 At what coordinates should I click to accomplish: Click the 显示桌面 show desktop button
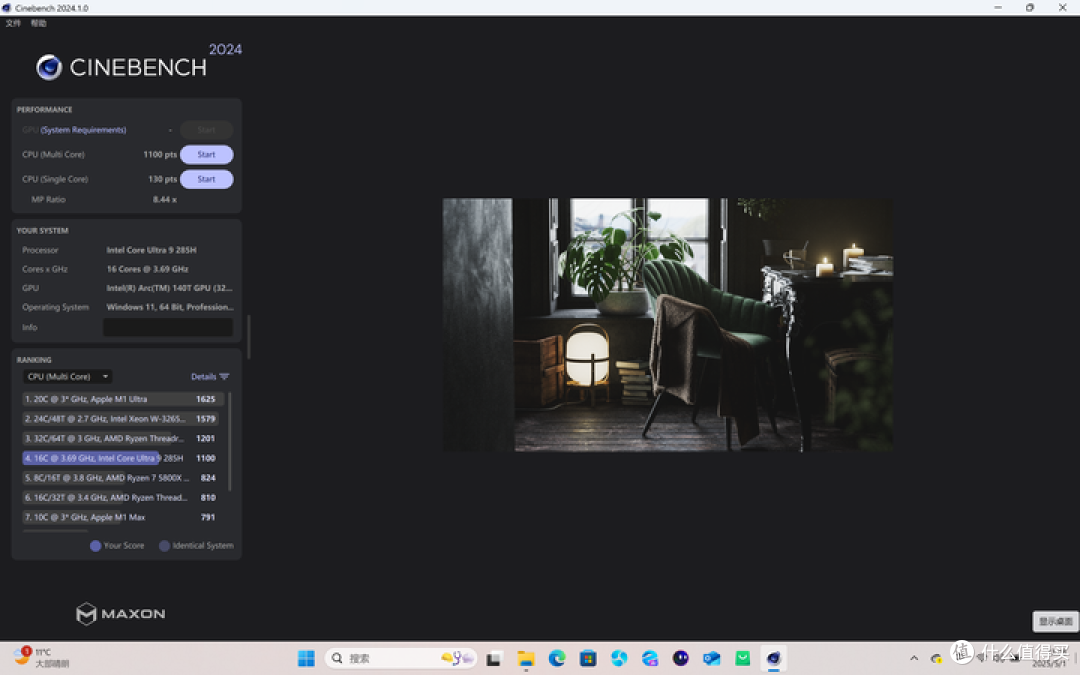coord(1055,621)
